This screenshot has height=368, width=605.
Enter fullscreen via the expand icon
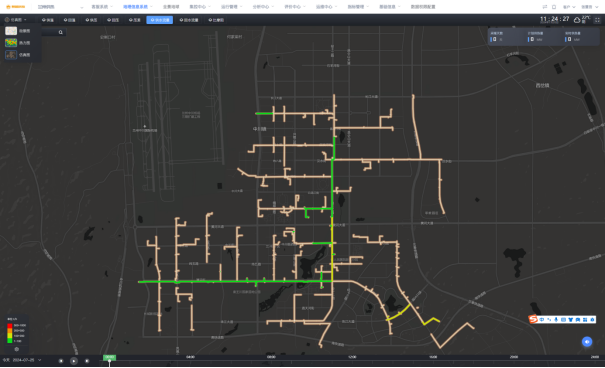597,20
